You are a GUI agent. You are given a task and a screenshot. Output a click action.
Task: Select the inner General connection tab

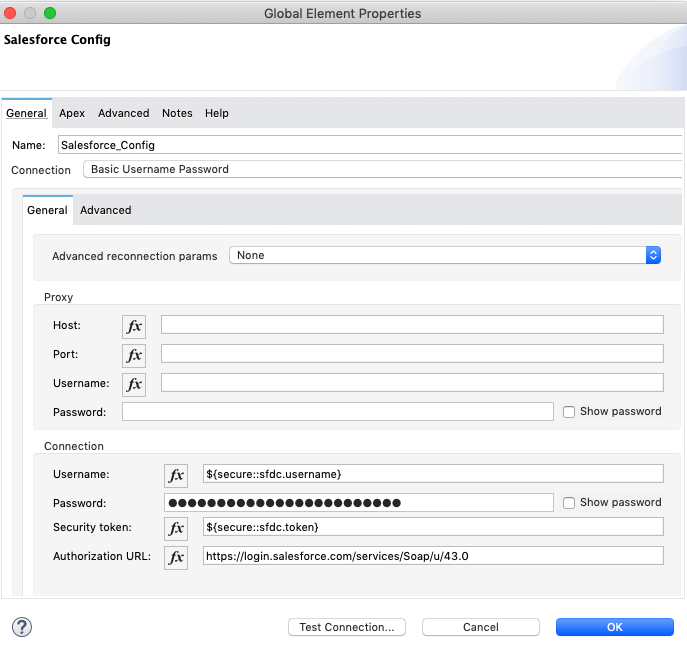(x=47, y=210)
